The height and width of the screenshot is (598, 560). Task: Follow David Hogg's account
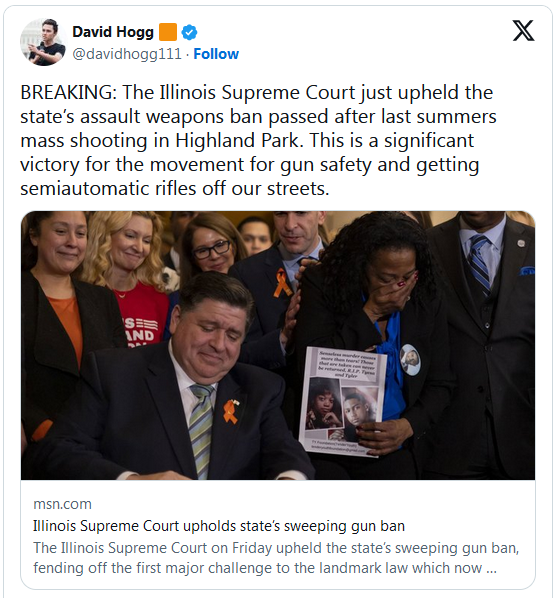pyautogui.click(x=216, y=54)
